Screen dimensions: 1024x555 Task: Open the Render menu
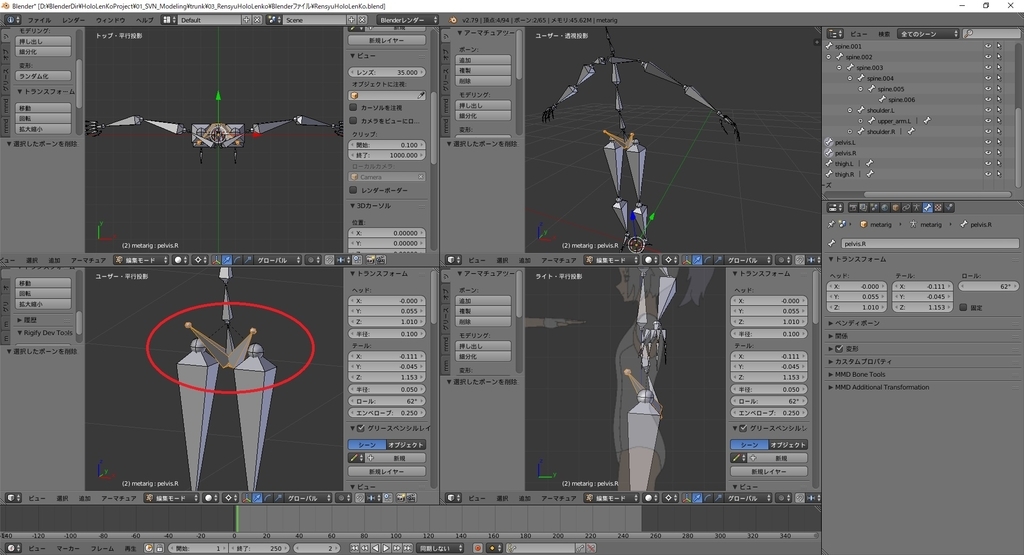73,20
